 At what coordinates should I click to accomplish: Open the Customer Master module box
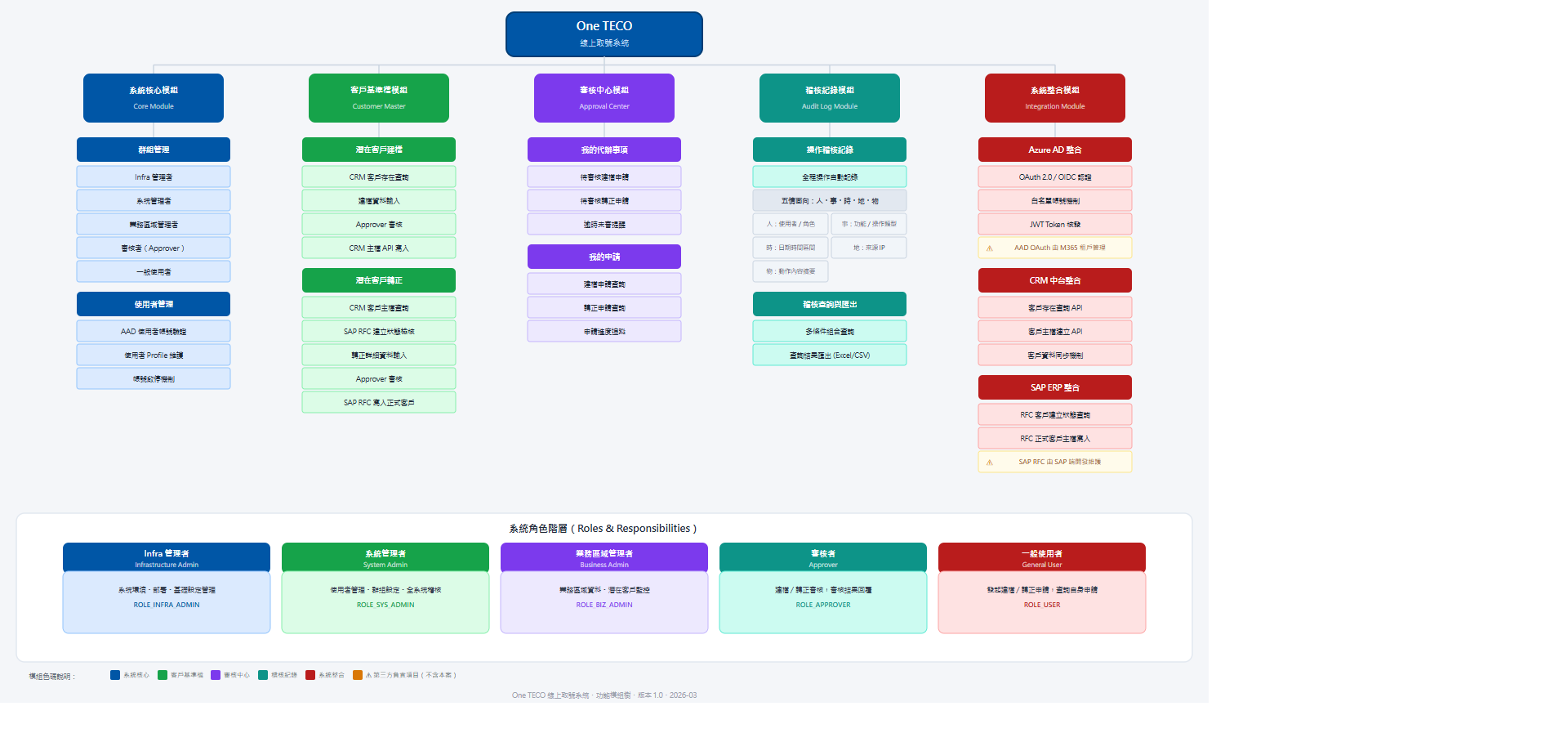(379, 98)
